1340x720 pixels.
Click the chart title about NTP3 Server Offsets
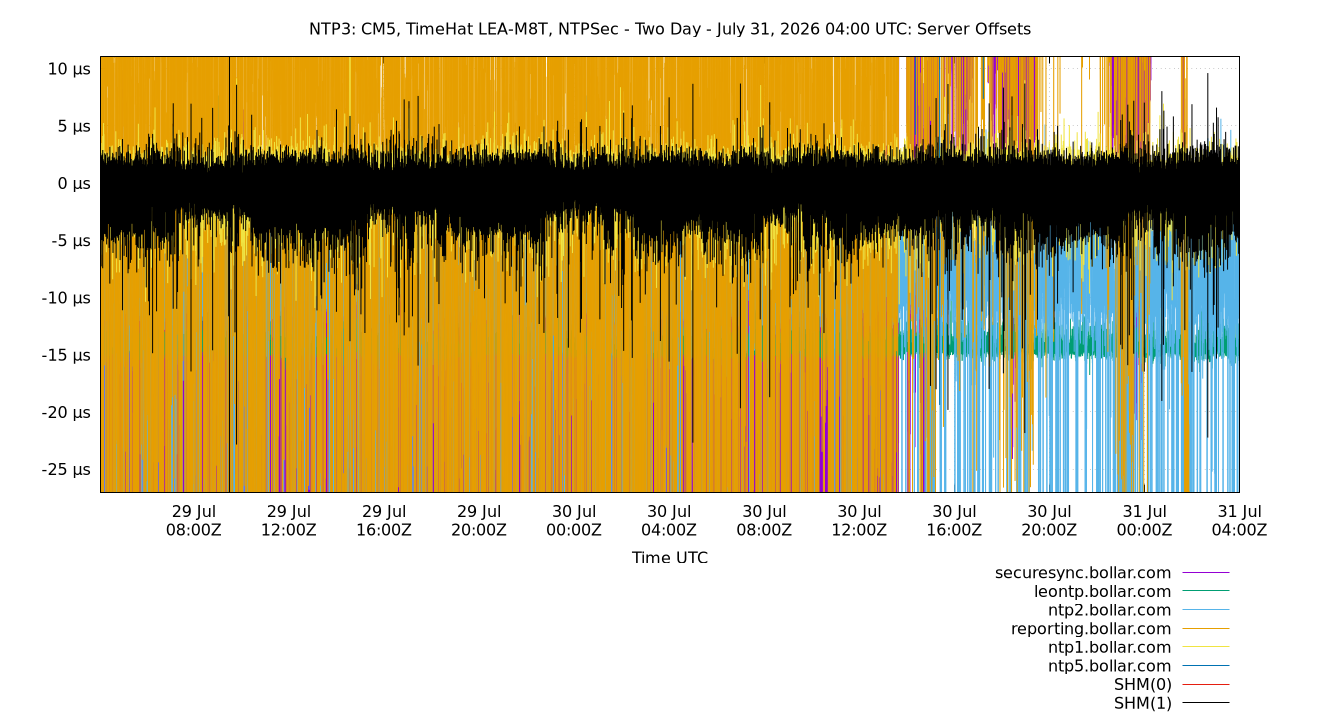point(670,29)
